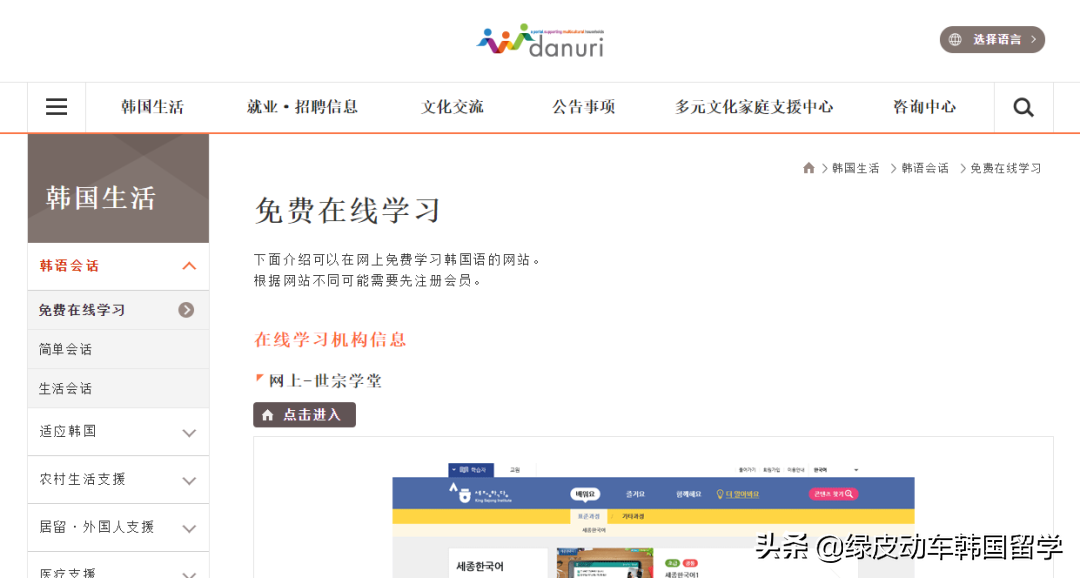The width and height of the screenshot is (1080, 578).
Task: Open the 文化交流 navigation menu
Action: [x=452, y=107]
